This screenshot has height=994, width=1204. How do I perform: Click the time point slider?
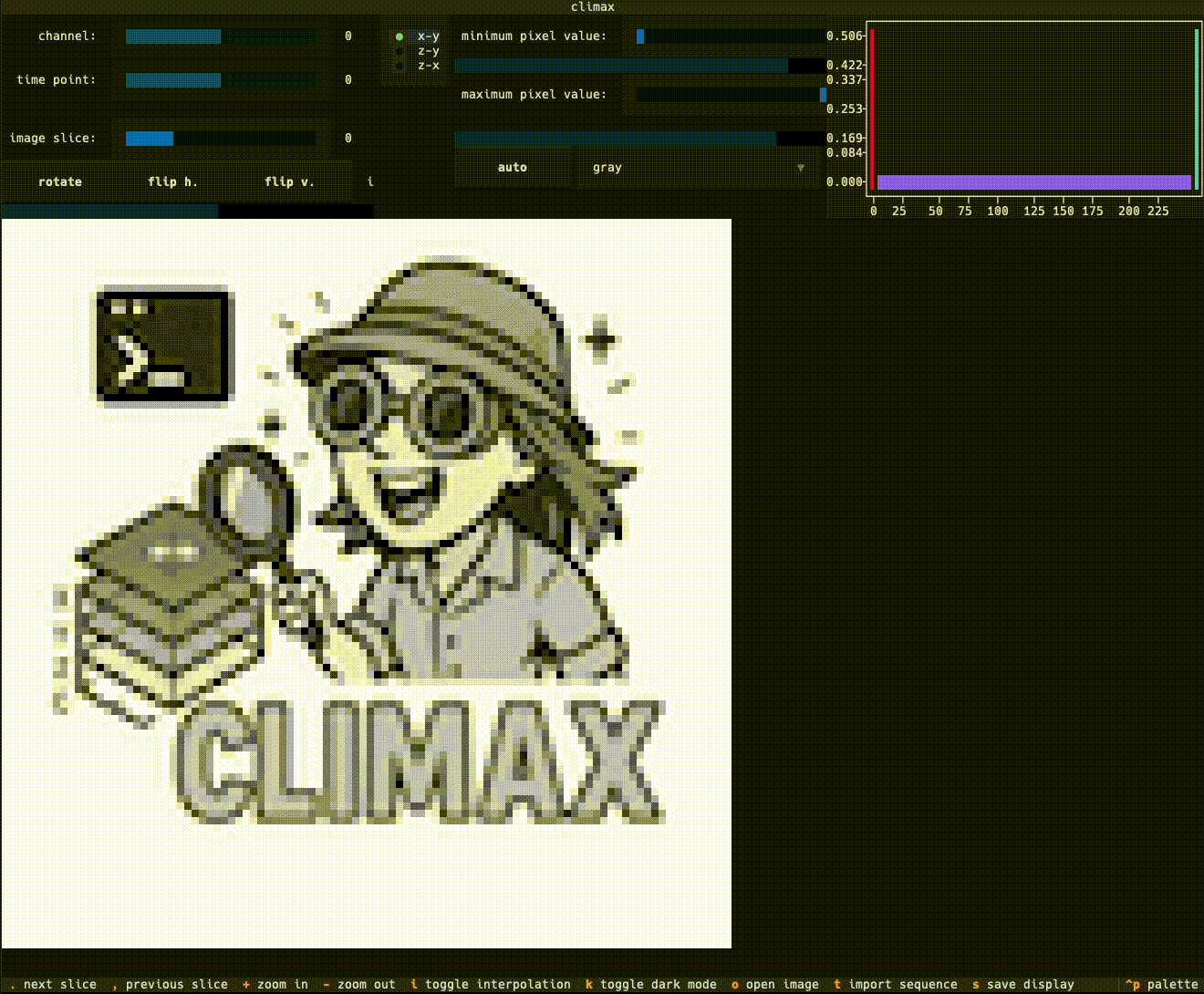[x=221, y=80]
